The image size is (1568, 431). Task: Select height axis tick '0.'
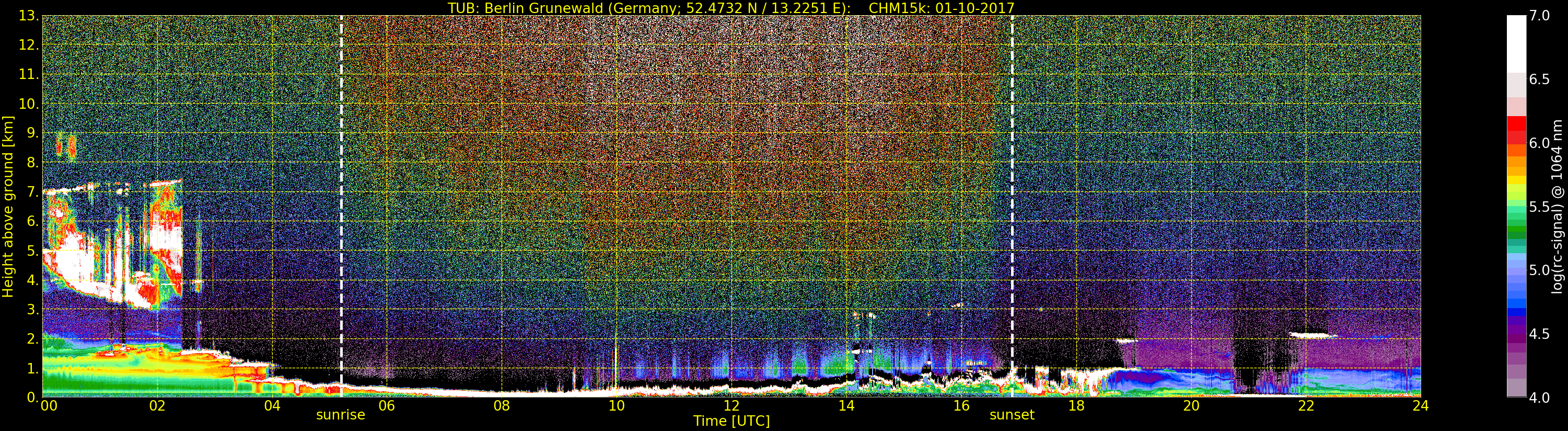tap(33, 398)
